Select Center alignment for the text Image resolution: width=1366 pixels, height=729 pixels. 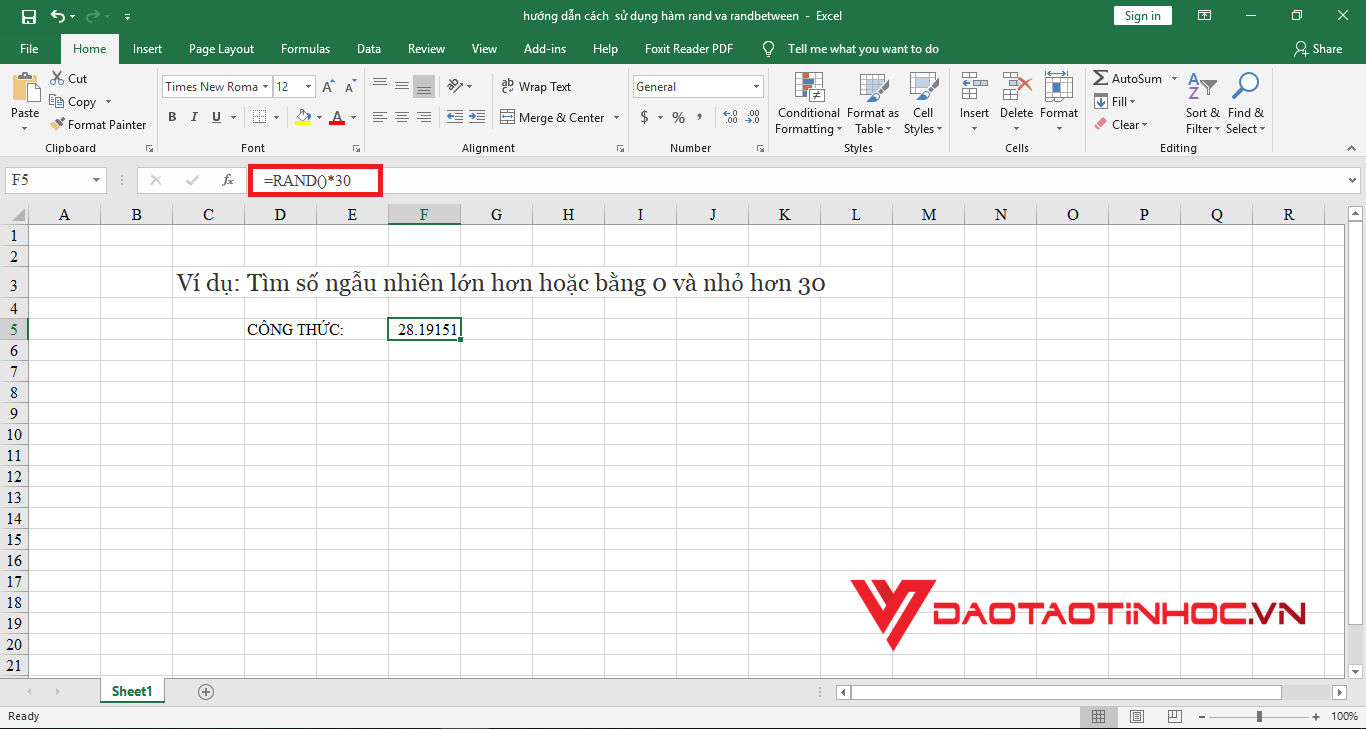point(401,117)
